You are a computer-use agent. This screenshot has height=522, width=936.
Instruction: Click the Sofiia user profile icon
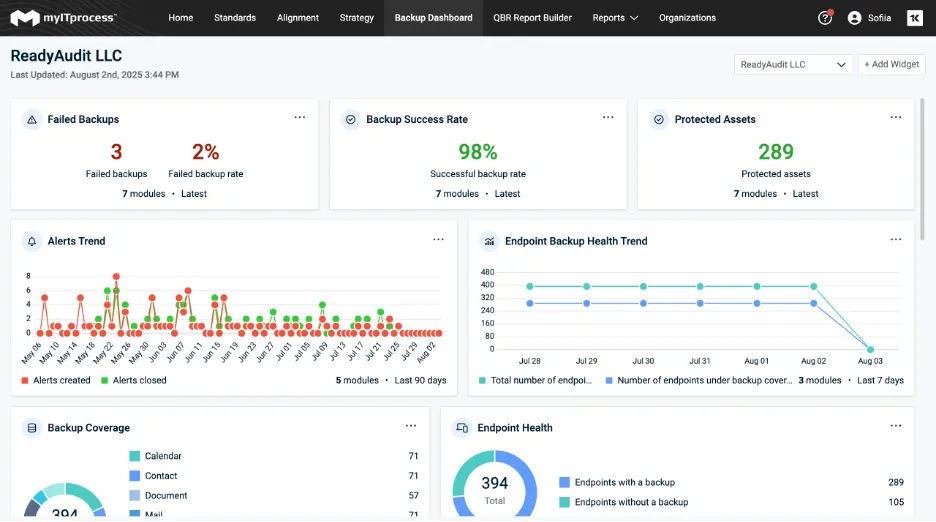(x=854, y=18)
